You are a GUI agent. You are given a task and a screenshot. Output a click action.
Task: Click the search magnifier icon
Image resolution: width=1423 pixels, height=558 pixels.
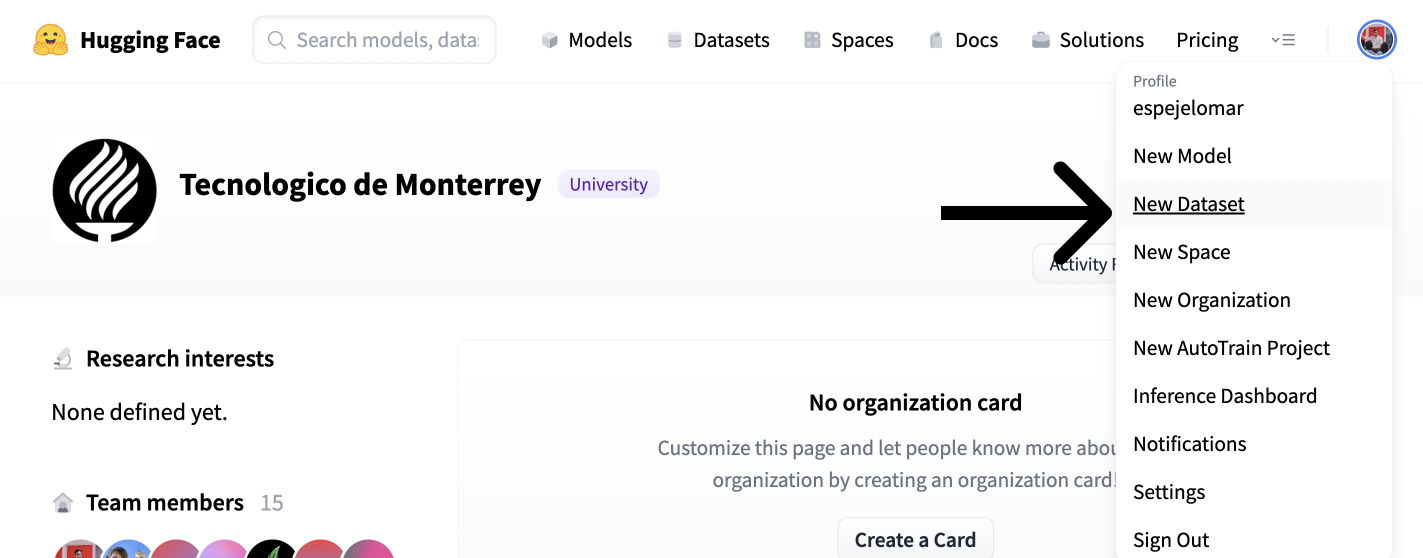(276, 40)
